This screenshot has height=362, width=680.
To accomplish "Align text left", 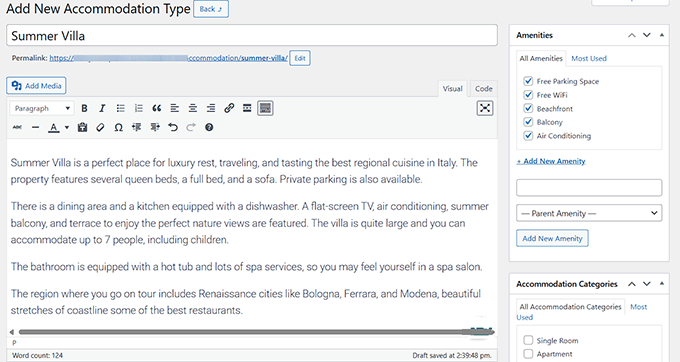I will pyautogui.click(x=175, y=108).
